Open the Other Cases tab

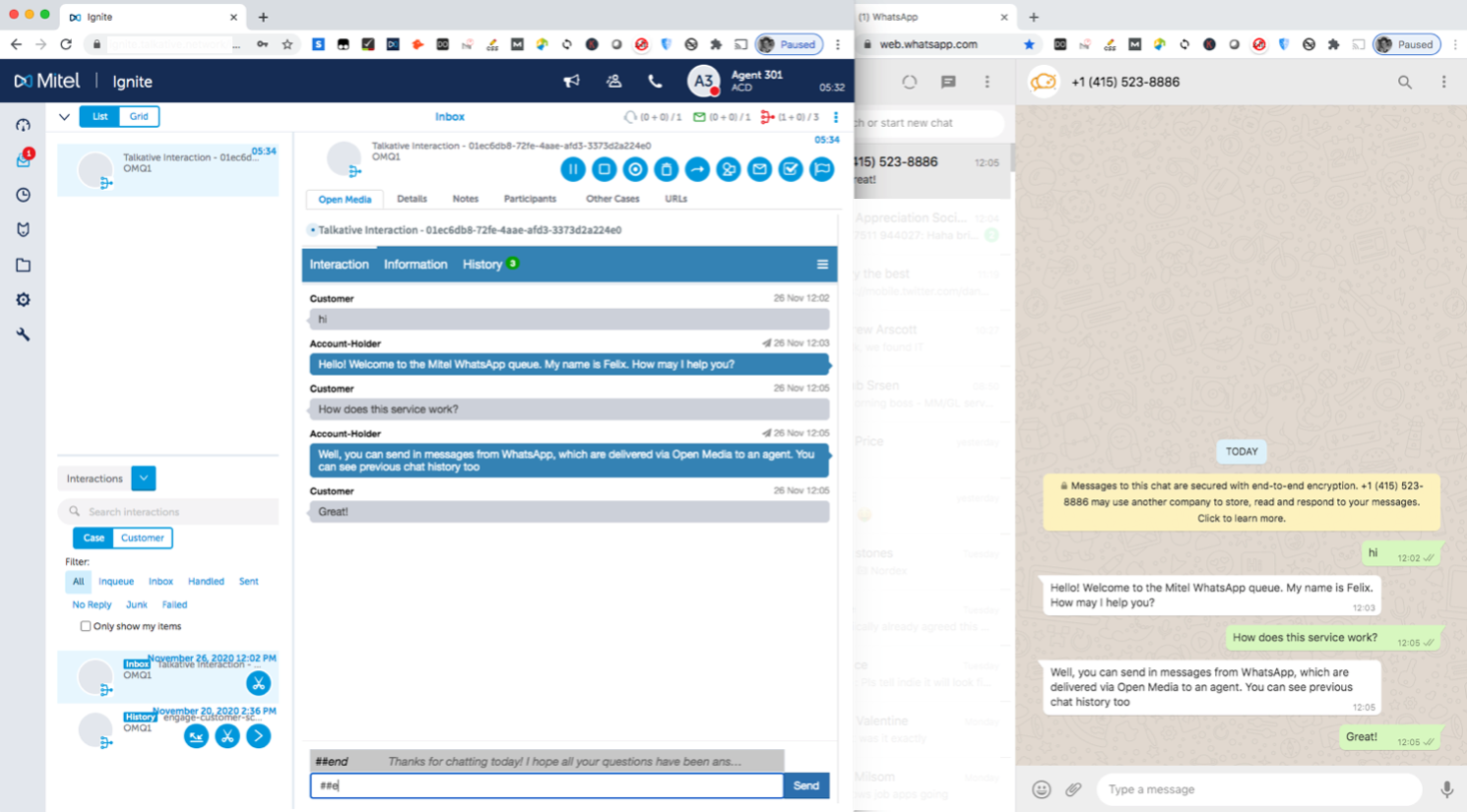tap(612, 199)
